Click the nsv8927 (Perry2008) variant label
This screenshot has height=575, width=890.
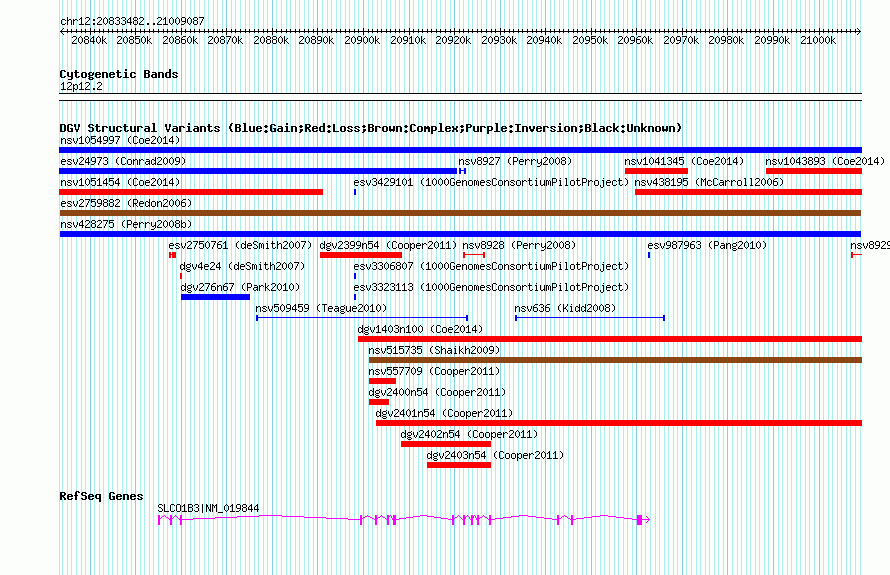tap(515, 161)
